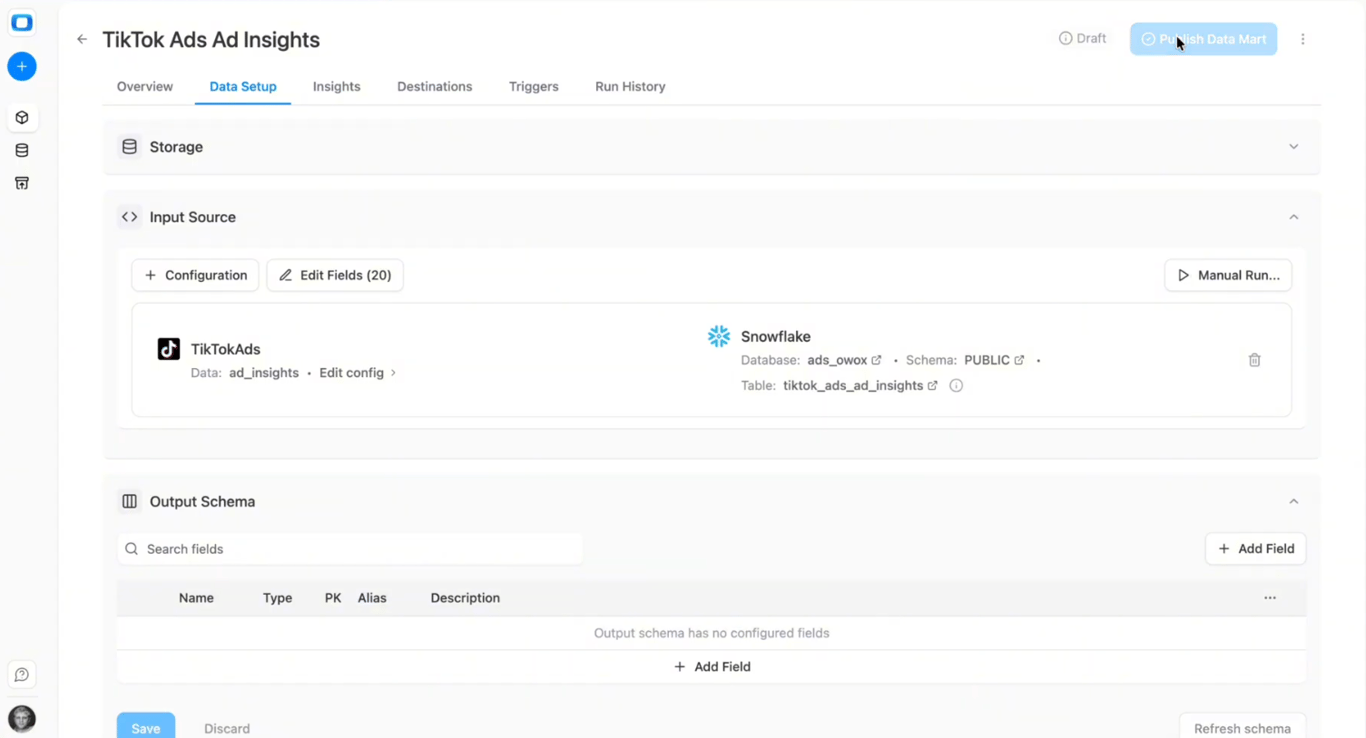Click the Publish Data Mart button
The width and height of the screenshot is (1366, 738).
[x=1203, y=39]
